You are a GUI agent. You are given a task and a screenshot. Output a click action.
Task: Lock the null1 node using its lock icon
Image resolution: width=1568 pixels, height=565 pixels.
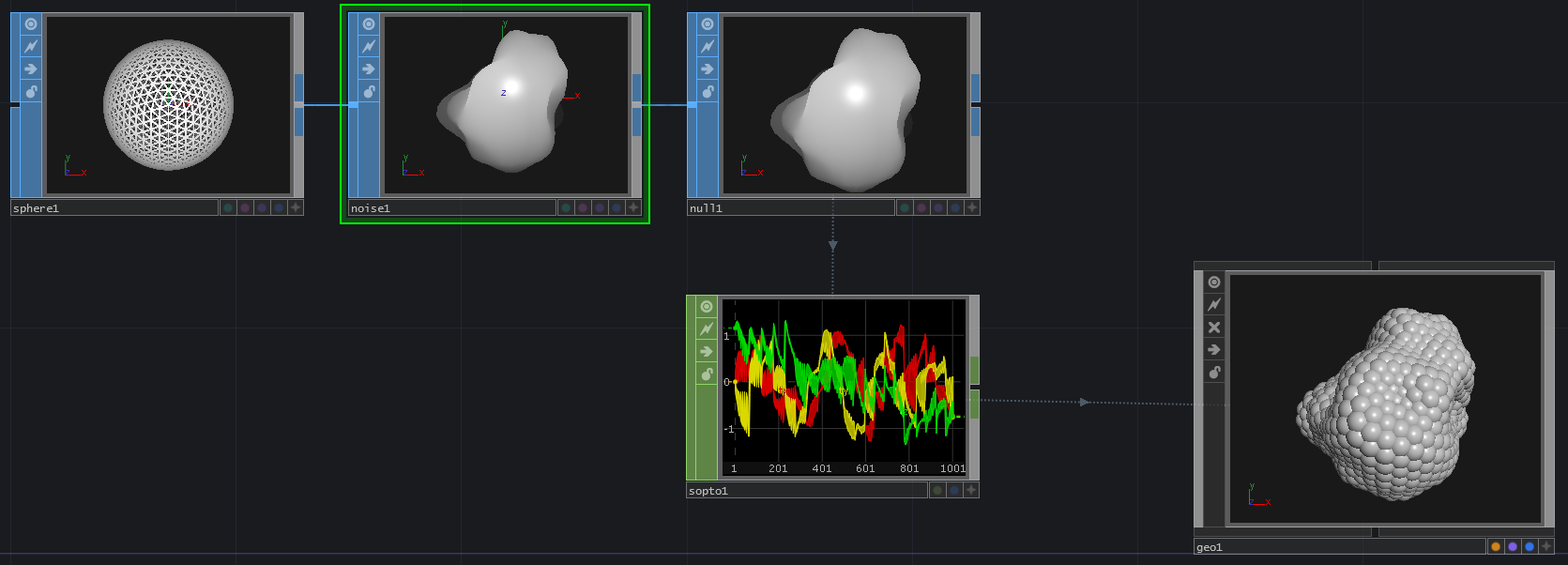click(708, 91)
